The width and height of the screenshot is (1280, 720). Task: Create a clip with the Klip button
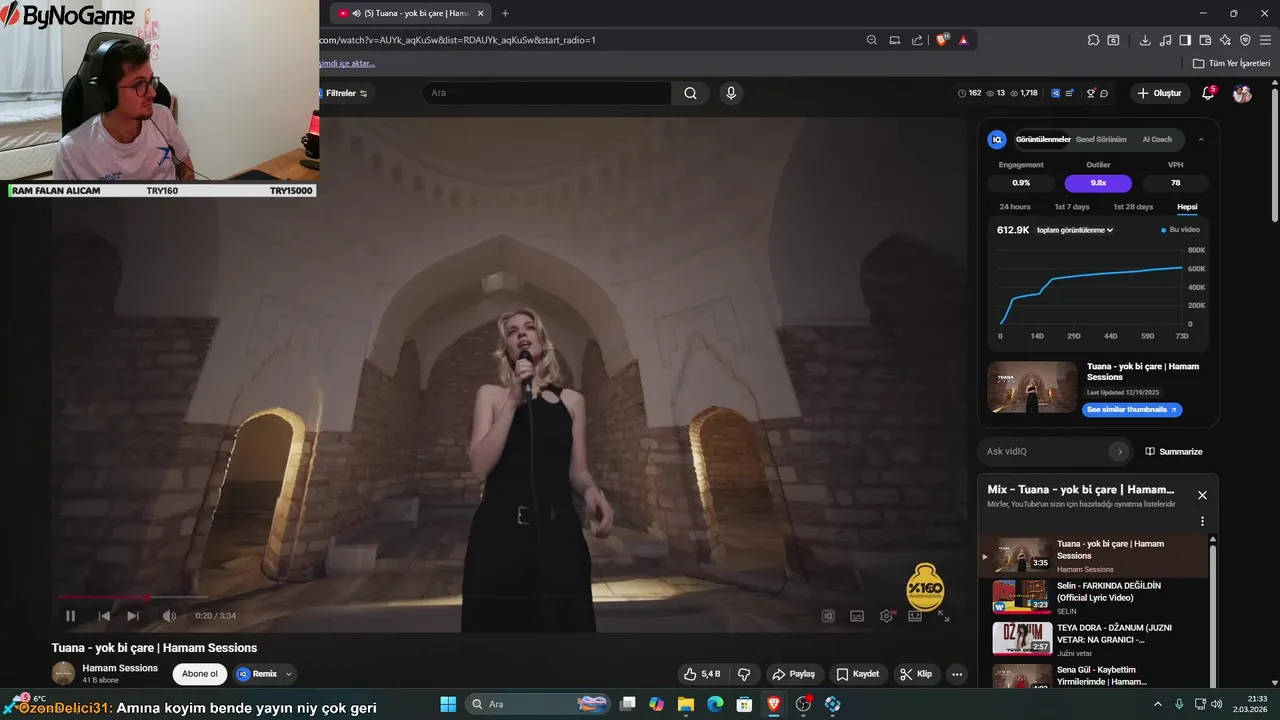pos(916,674)
